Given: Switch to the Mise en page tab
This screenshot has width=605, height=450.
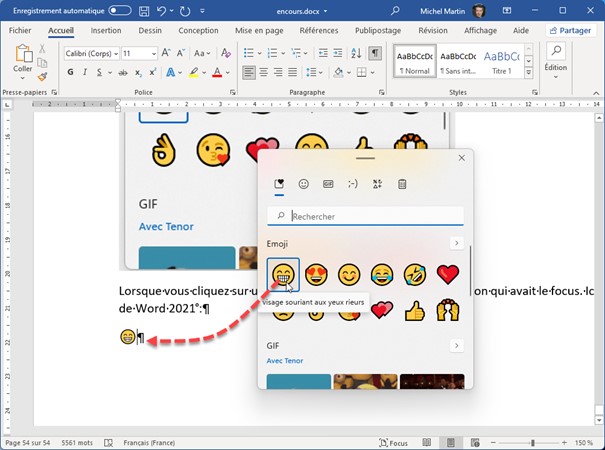Looking at the screenshot, I should tap(259, 31).
